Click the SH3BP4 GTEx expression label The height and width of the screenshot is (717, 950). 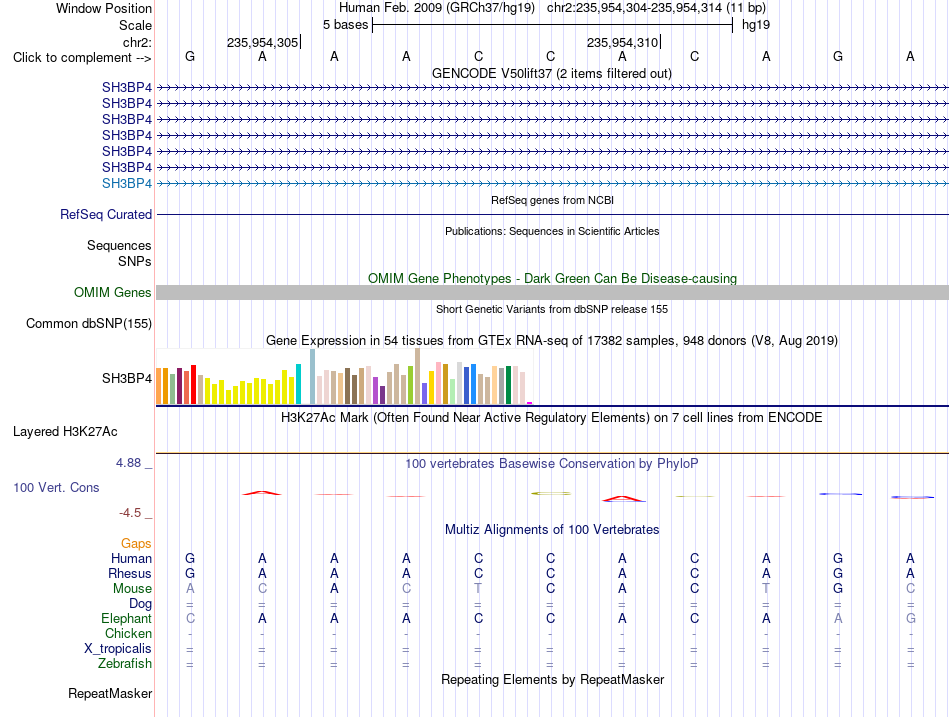point(127,379)
